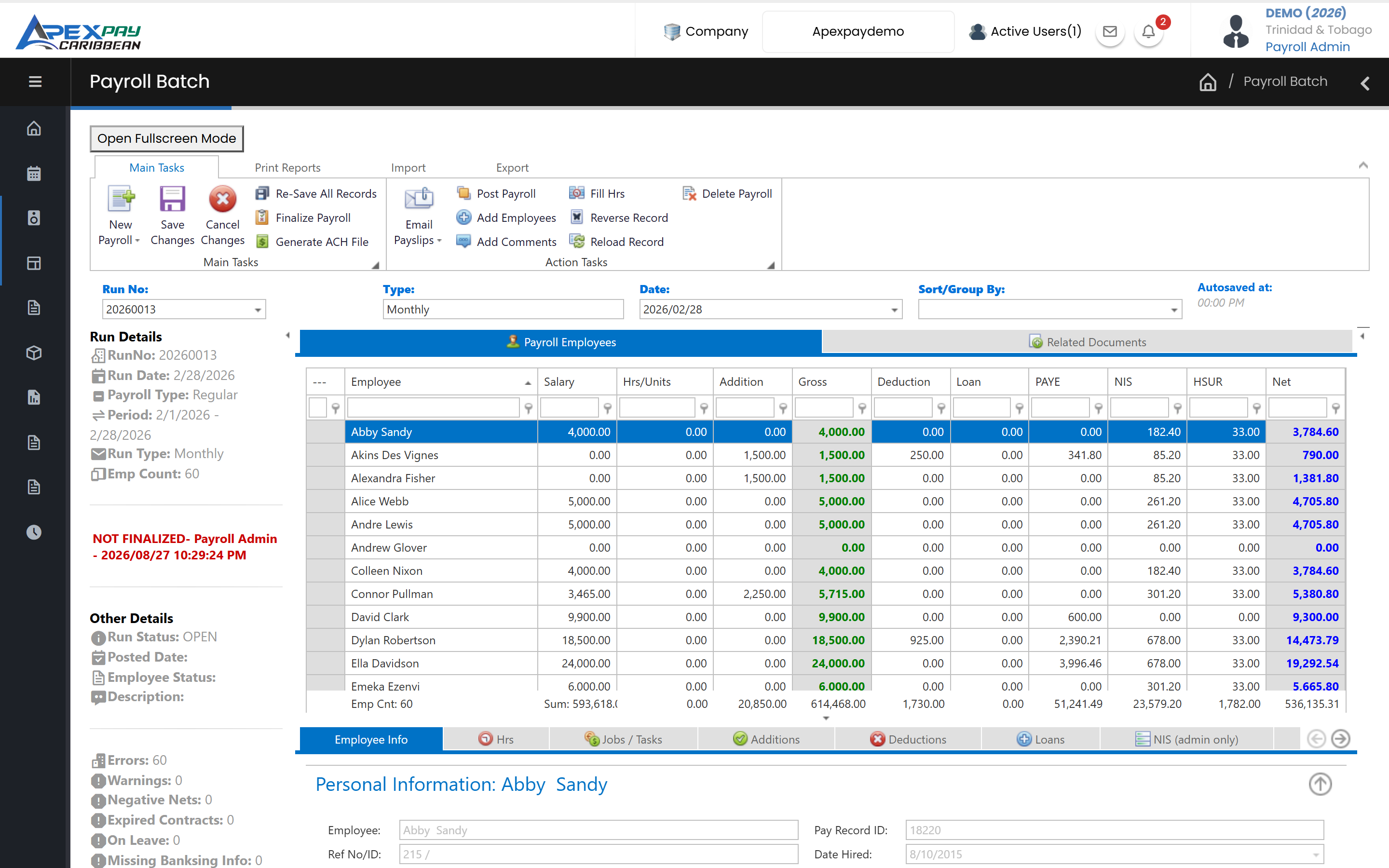The width and height of the screenshot is (1389, 868).
Task: Click Post Payroll
Action: tap(496, 193)
